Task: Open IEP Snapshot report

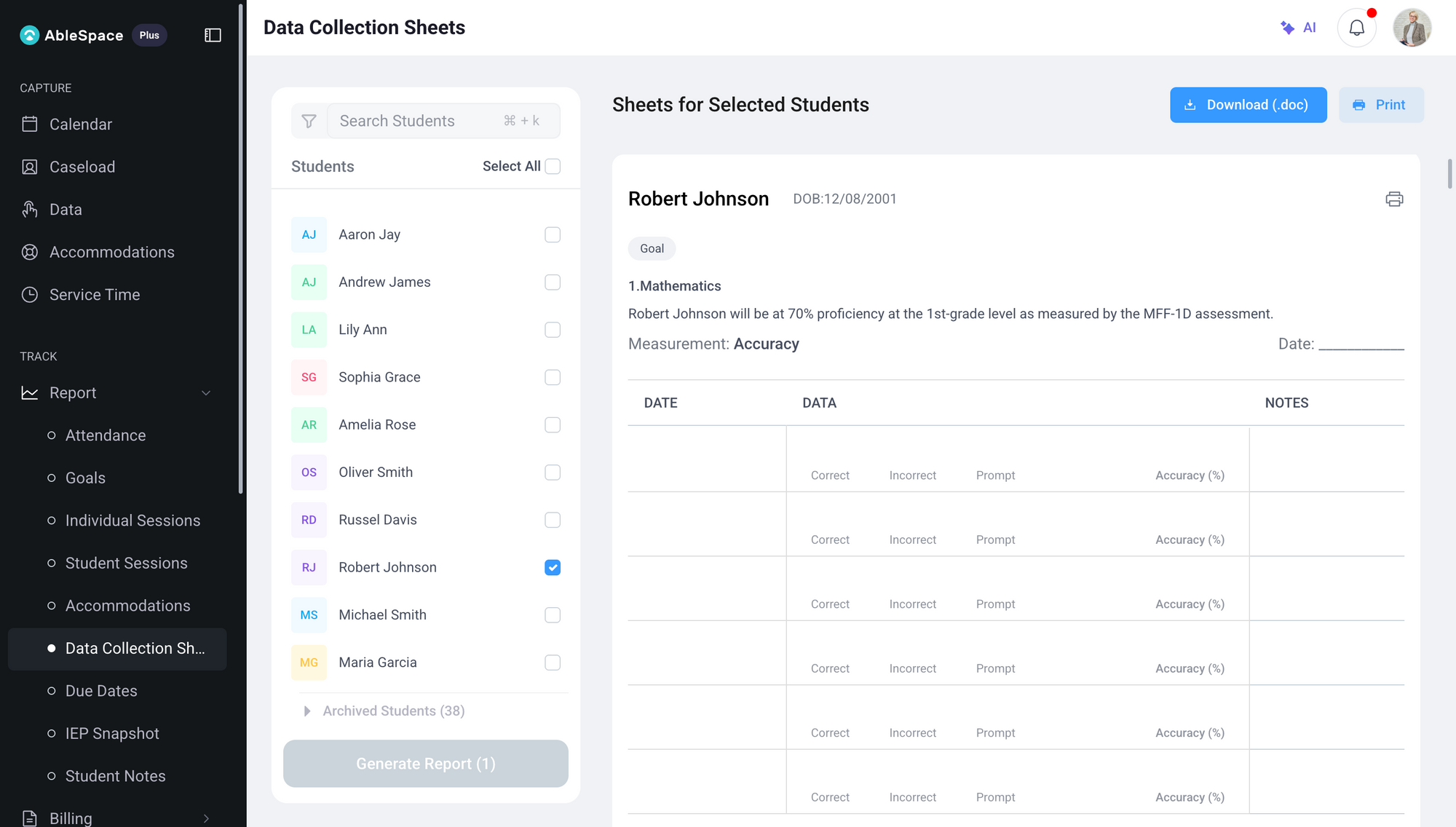Action: [112, 733]
